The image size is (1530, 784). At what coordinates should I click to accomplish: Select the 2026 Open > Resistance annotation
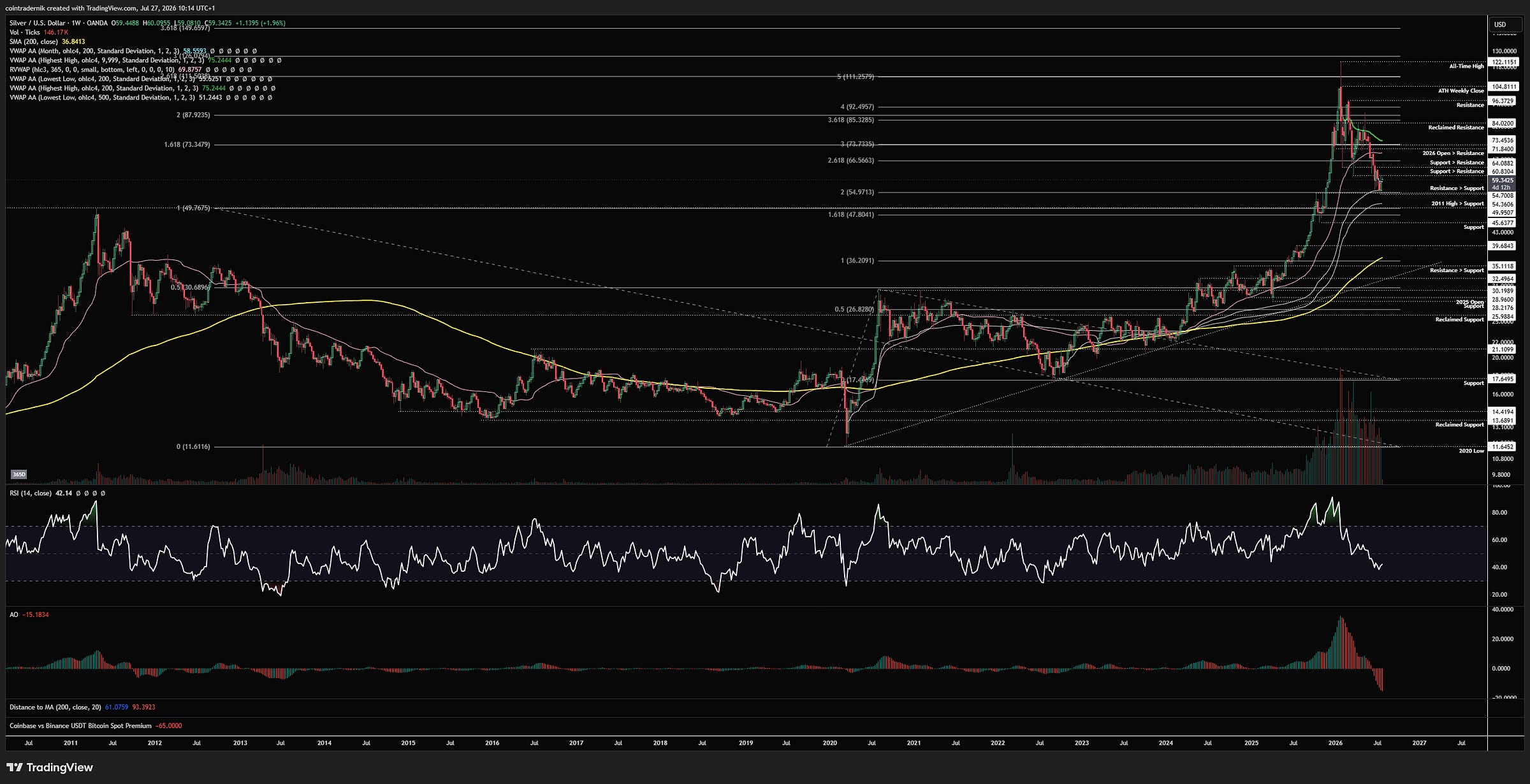[x=1453, y=153]
